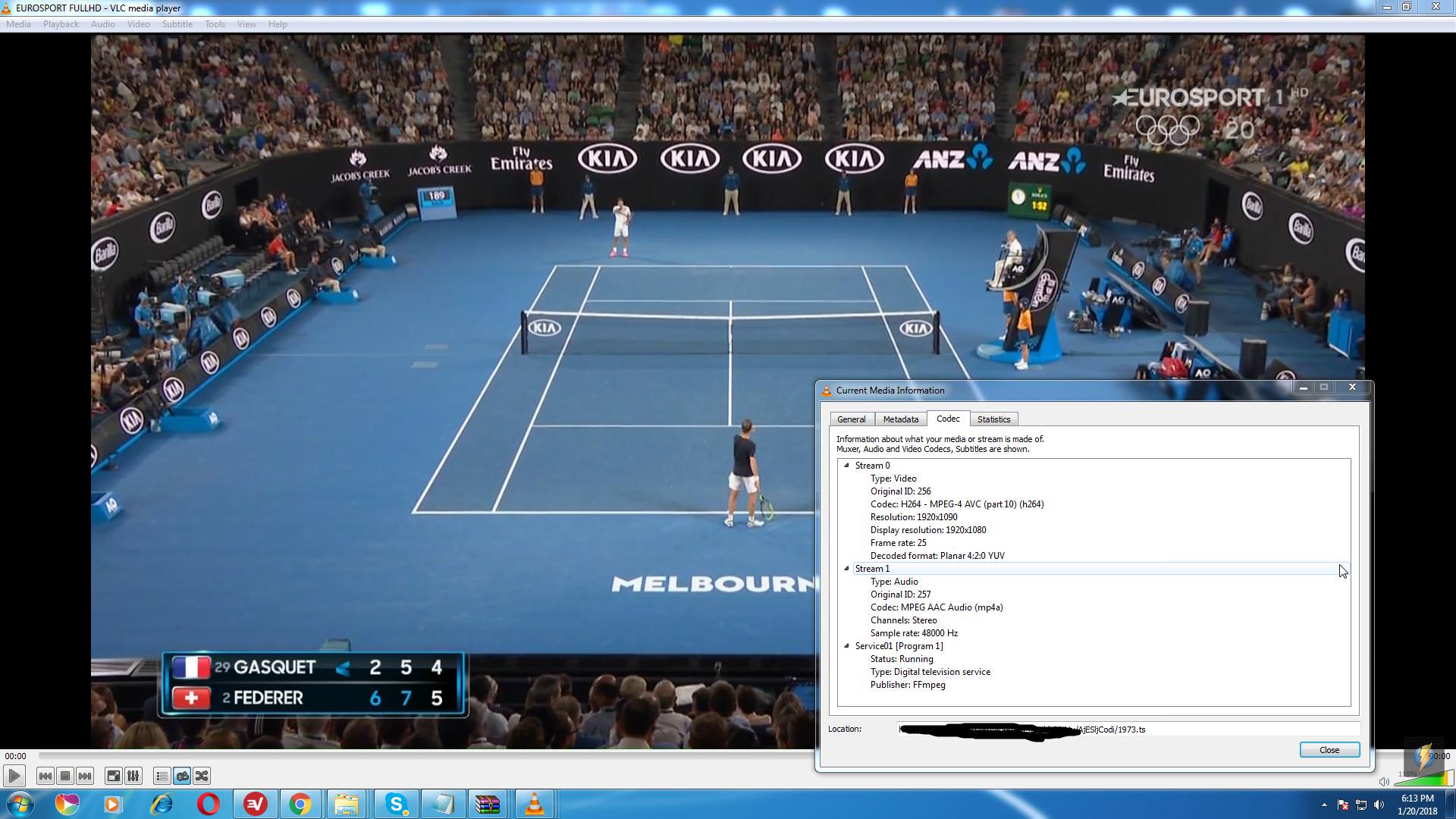Screen dimensions: 1456x819
Task: Toggle random shuffle playback
Action: [x=202, y=776]
